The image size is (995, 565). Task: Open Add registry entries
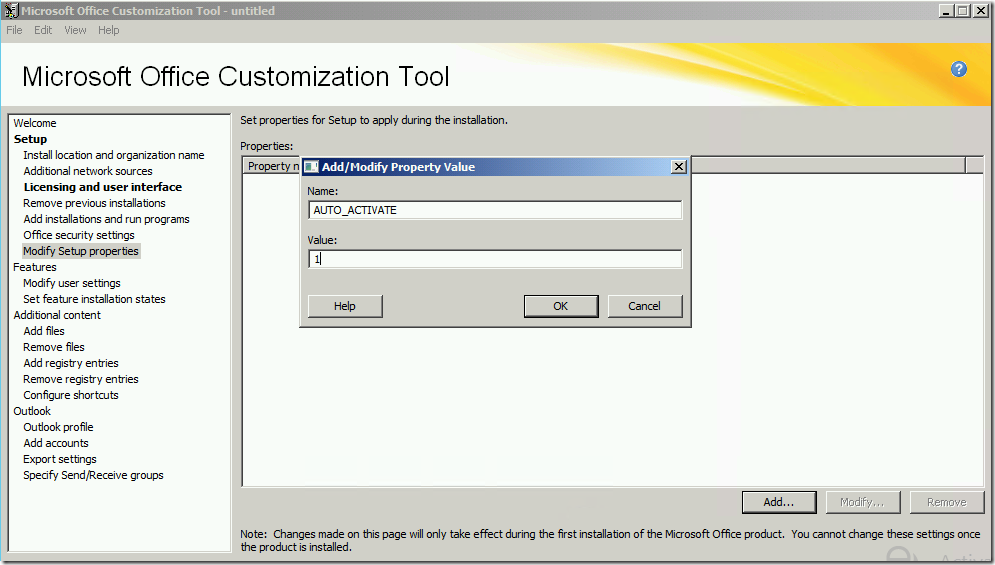point(70,363)
